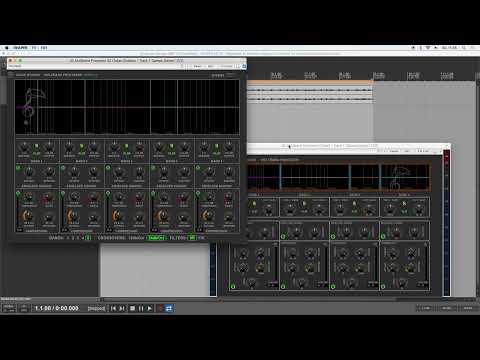This screenshot has height=360, width=480.
Task: Turn off Band 4 compressor power icon, front plugin
Action: click(x=153, y=193)
